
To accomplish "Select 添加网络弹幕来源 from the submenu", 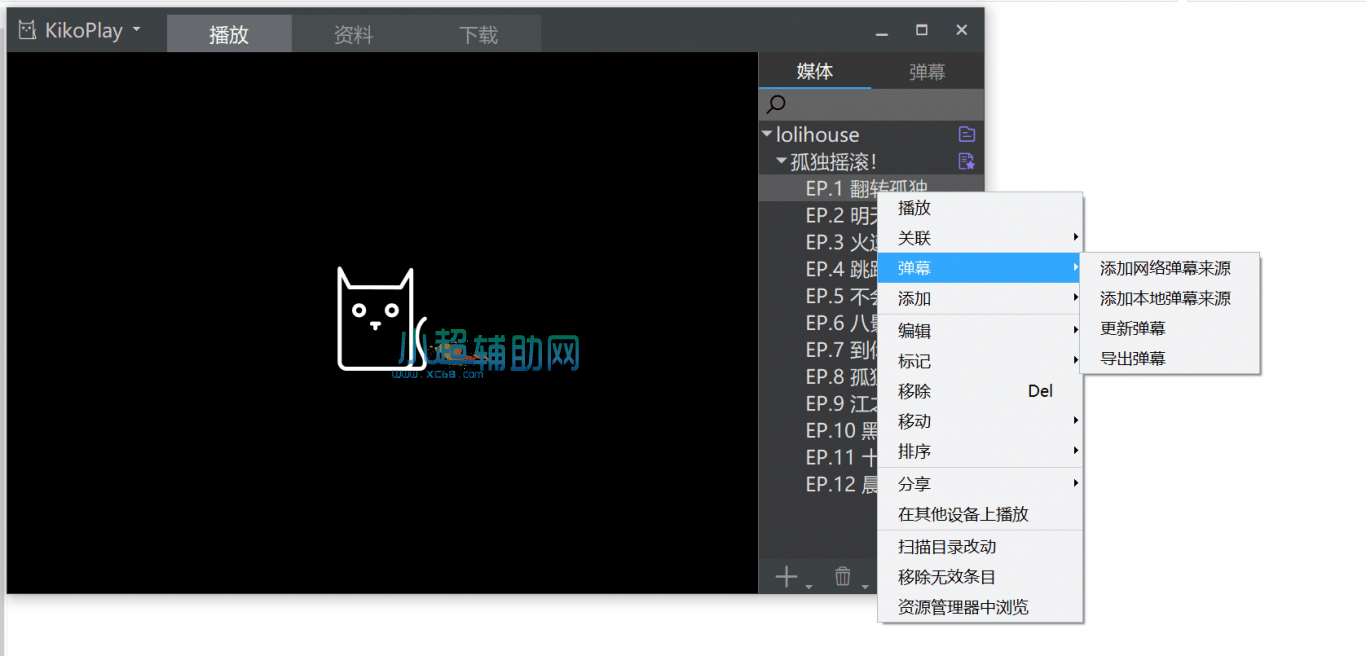I will pyautogui.click(x=1167, y=267).
